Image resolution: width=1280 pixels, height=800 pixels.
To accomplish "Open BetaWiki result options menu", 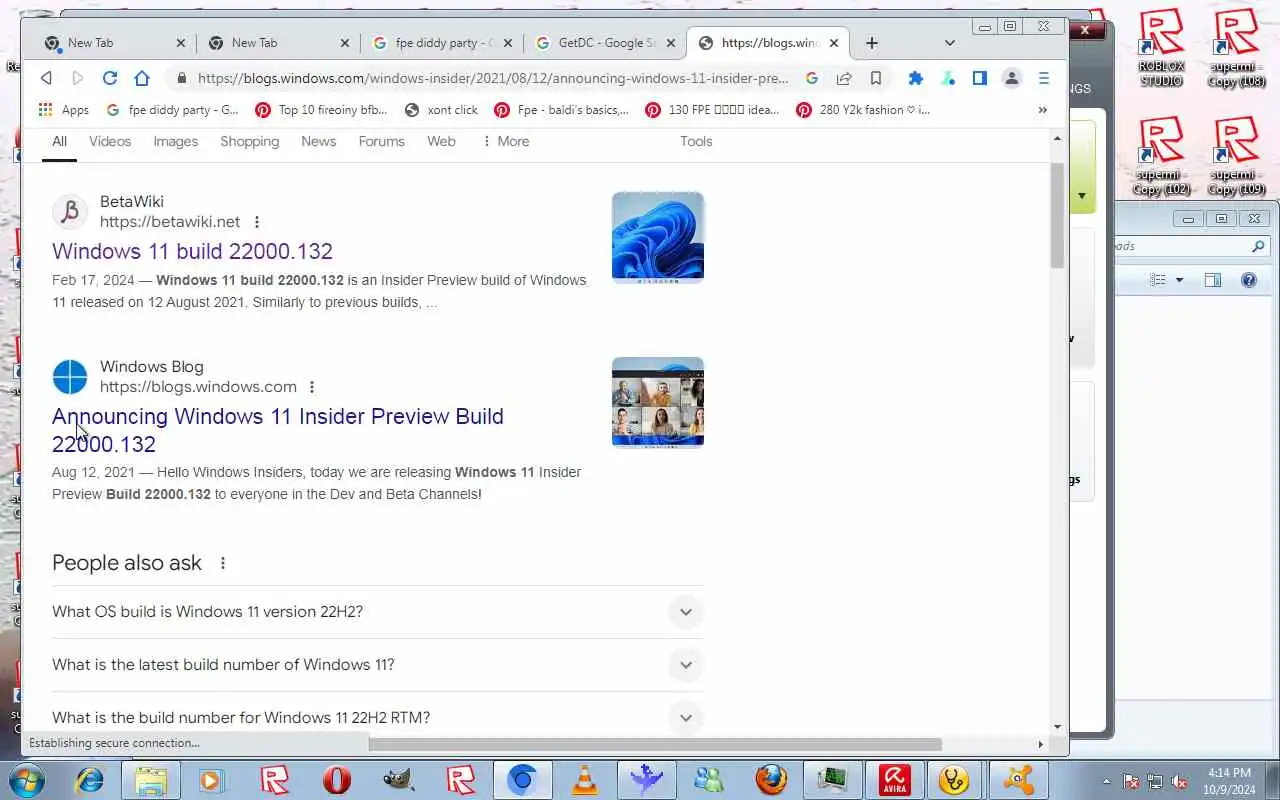I will tap(257, 222).
